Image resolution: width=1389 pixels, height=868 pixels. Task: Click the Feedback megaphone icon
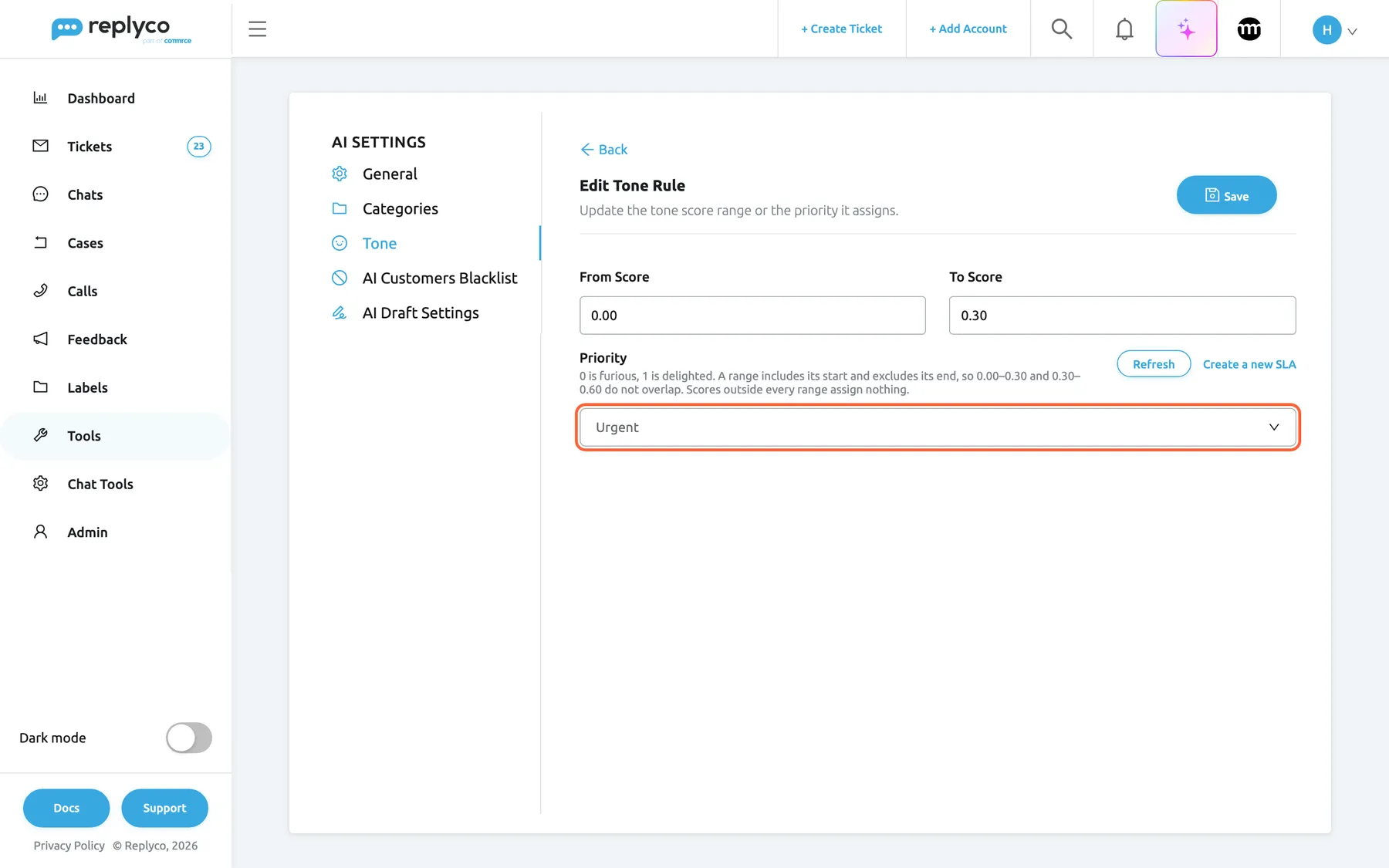pyautogui.click(x=40, y=339)
